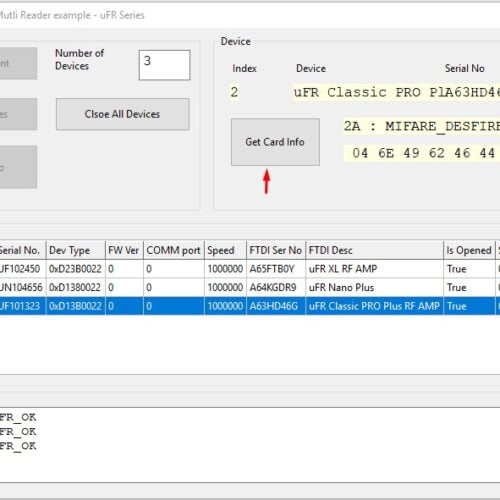The height and width of the screenshot is (500, 500).
Task: Sort by FW Ver column header
Action: pos(124,250)
